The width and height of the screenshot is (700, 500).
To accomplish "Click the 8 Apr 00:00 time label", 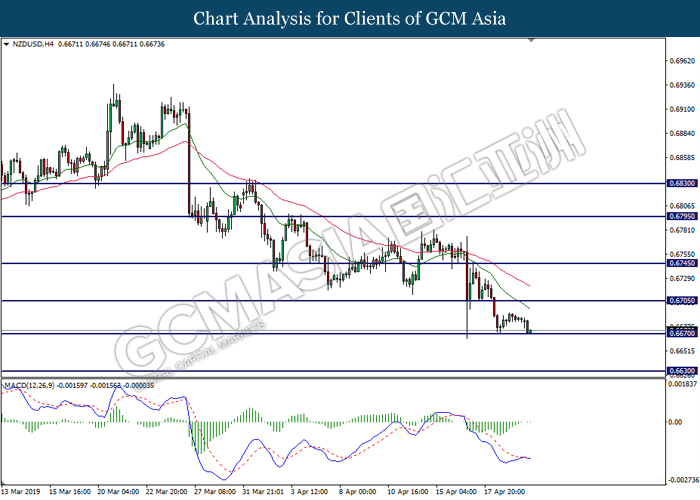I will (358, 492).
